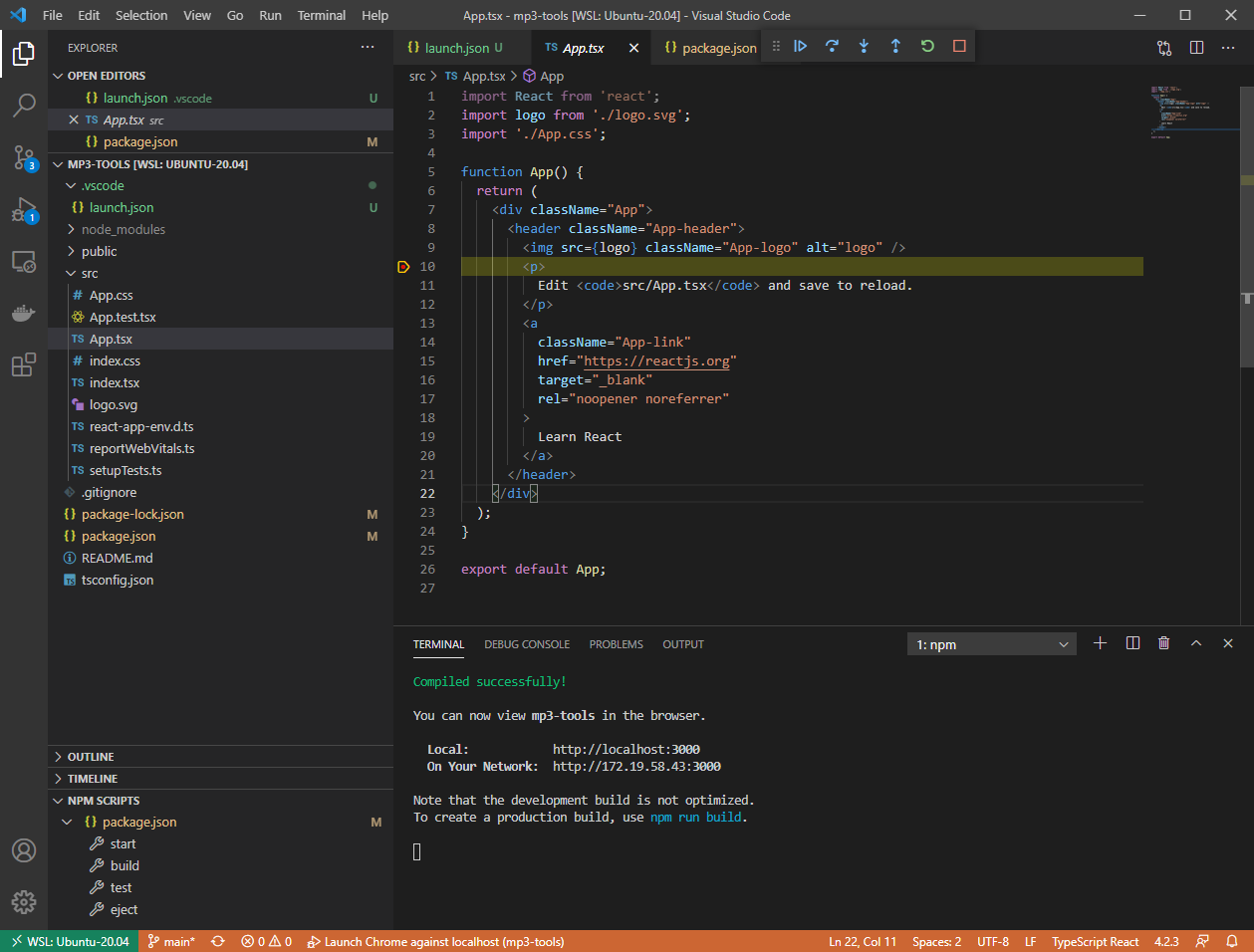Switch to the DEBUG CONSOLE tab
This screenshot has height=952, width=1254.
[527, 644]
